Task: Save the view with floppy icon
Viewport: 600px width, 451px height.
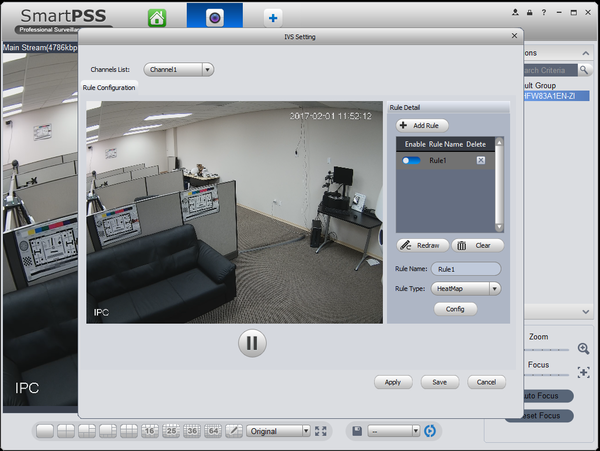Action: point(357,431)
